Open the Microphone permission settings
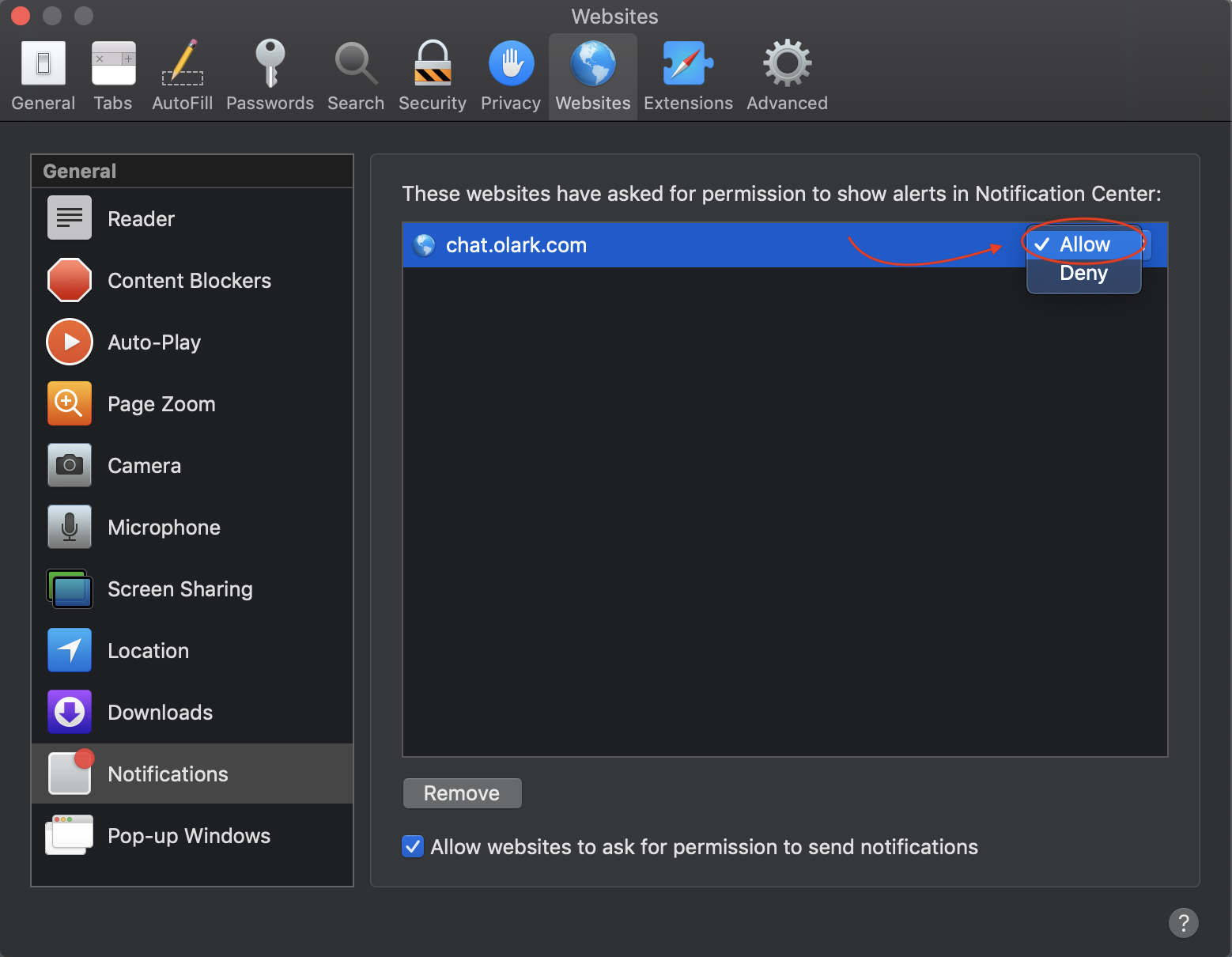1232x957 pixels. coord(164,527)
